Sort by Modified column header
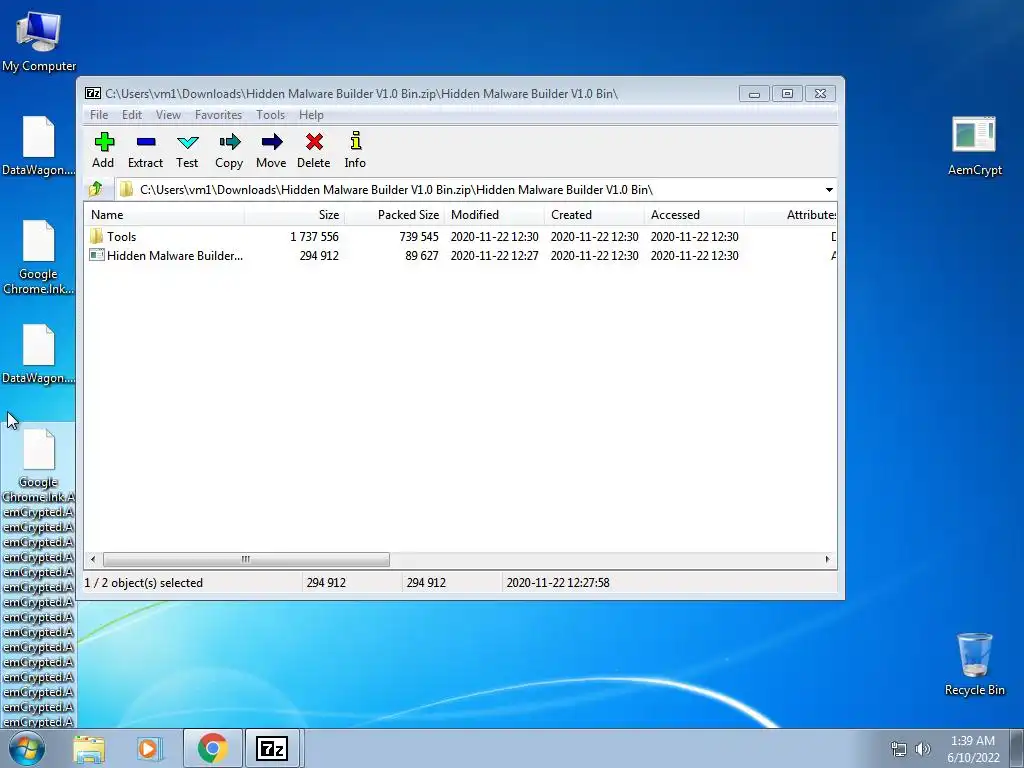This screenshot has height=768, width=1024. (494, 215)
